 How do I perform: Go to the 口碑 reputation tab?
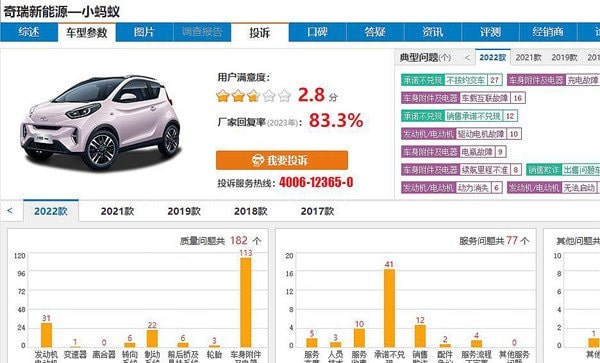point(318,32)
